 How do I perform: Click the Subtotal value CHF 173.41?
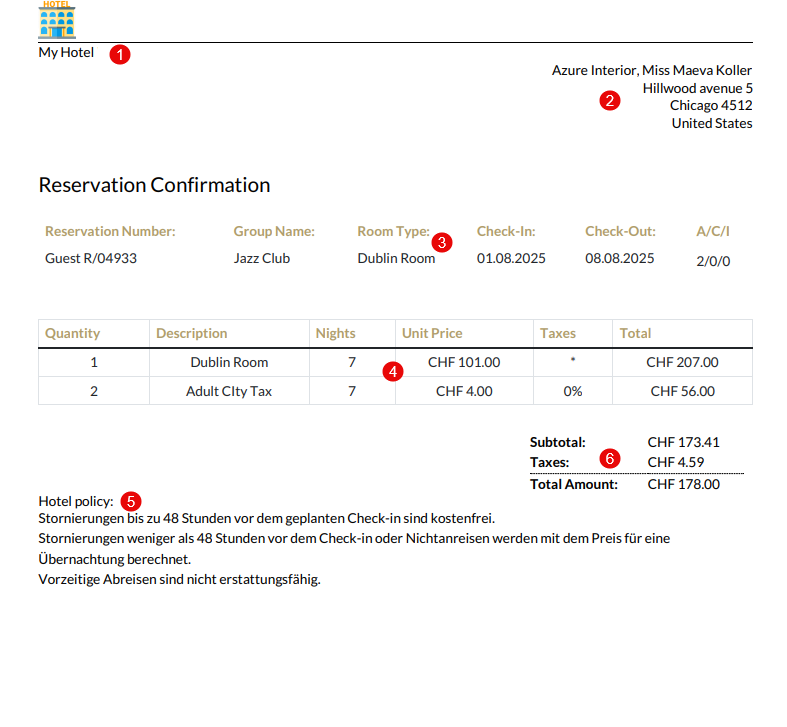tap(684, 442)
